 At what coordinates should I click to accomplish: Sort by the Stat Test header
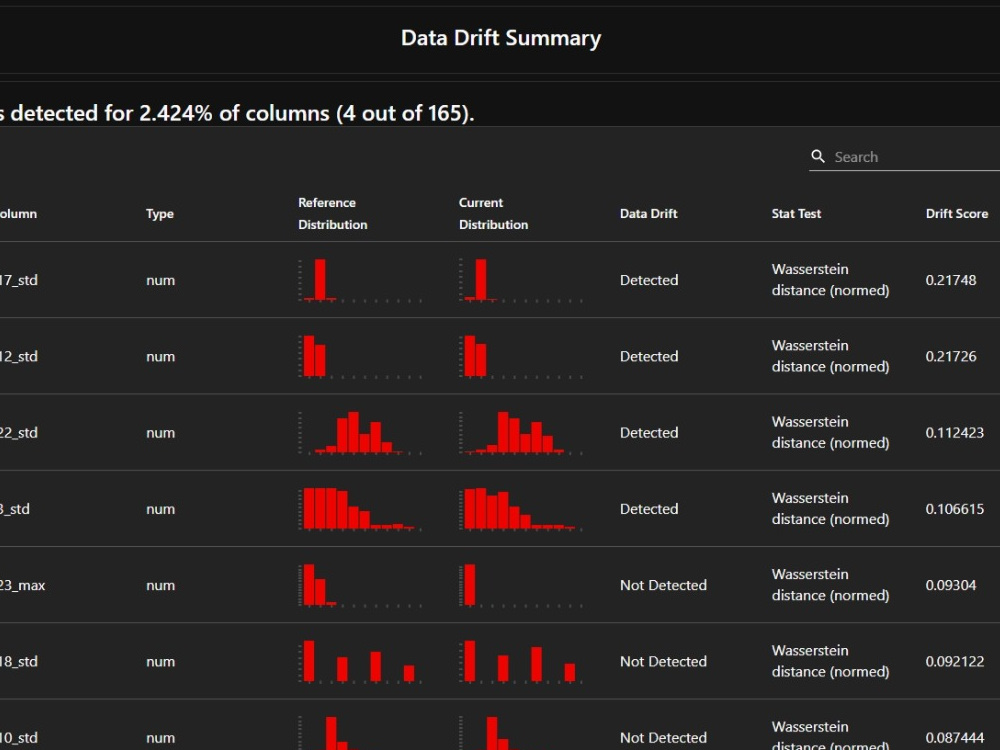tap(796, 214)
